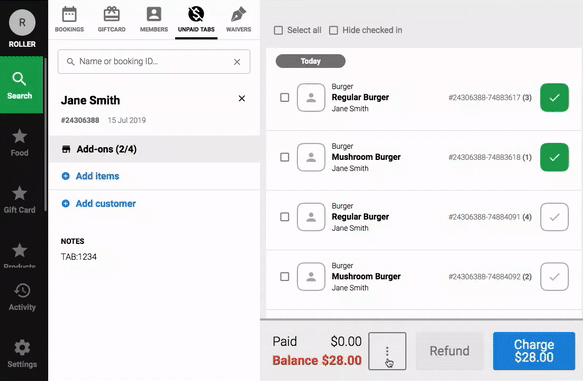Screen dimensions: 583x381
Task: Open the Giftcard tab
Action: tap(112, 19)
